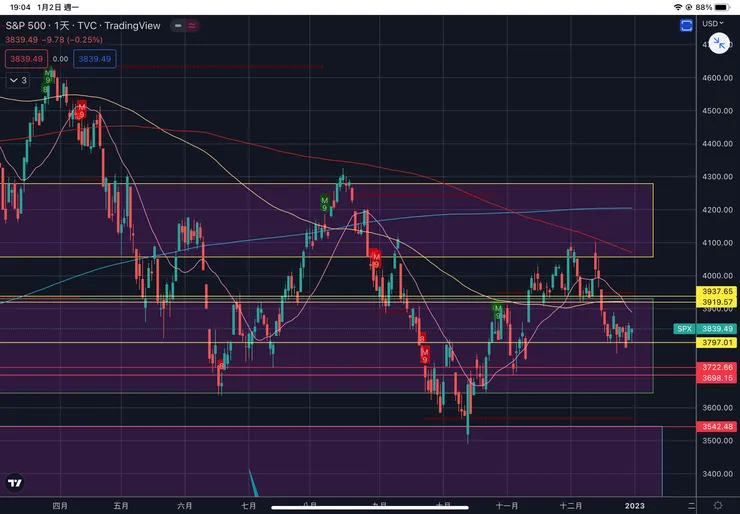
Task: Select the yellow 3937.65 price line label
Action: [x=716, y=291]
